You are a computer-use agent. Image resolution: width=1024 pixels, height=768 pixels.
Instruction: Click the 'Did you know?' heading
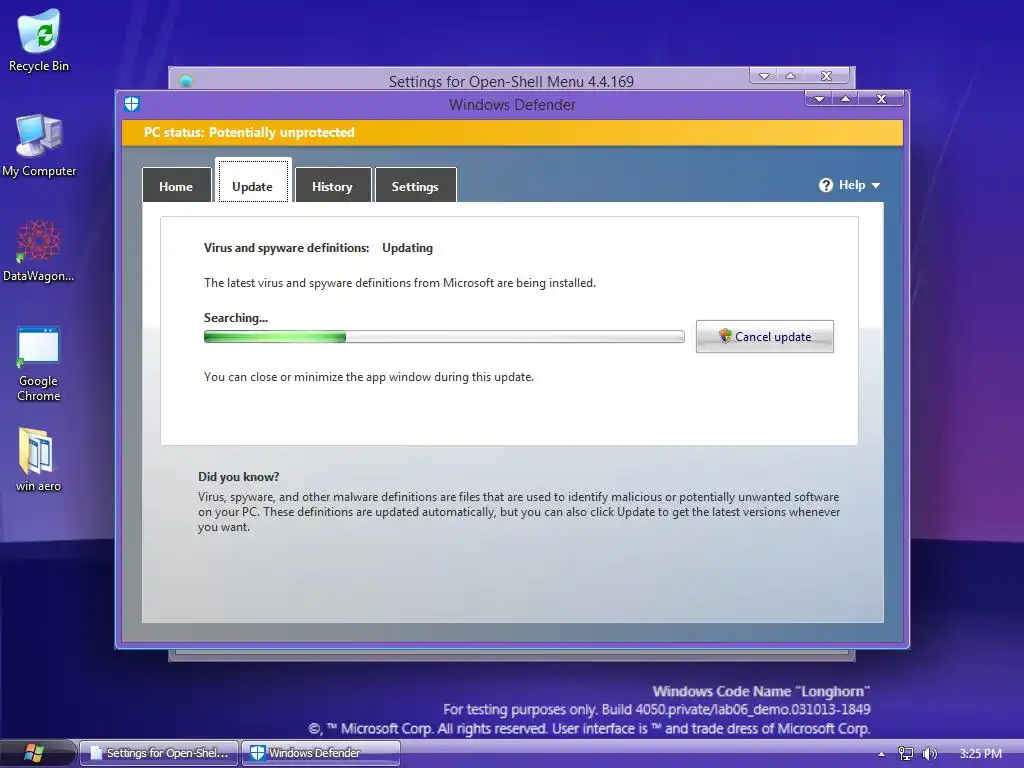point(238,477)
